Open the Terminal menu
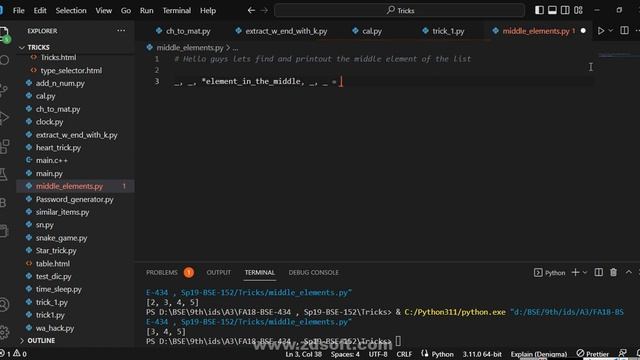 (x=177, y=11)
